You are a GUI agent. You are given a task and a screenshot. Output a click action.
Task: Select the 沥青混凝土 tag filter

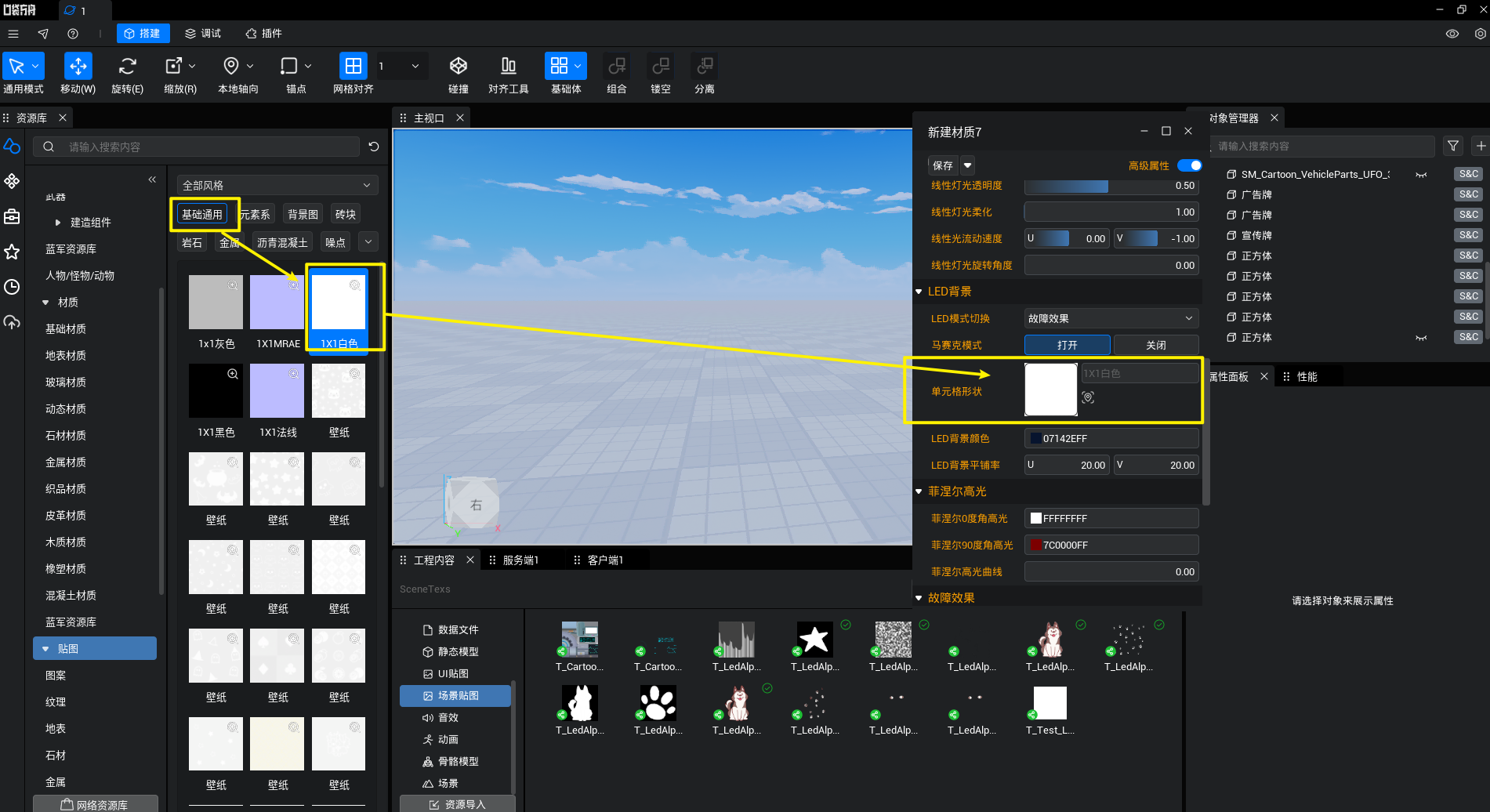(x=283, y=242)
